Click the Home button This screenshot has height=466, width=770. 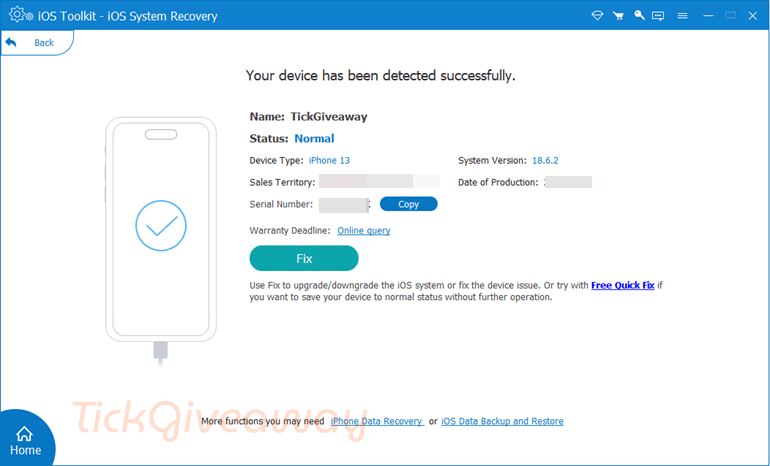click(26, 440)
